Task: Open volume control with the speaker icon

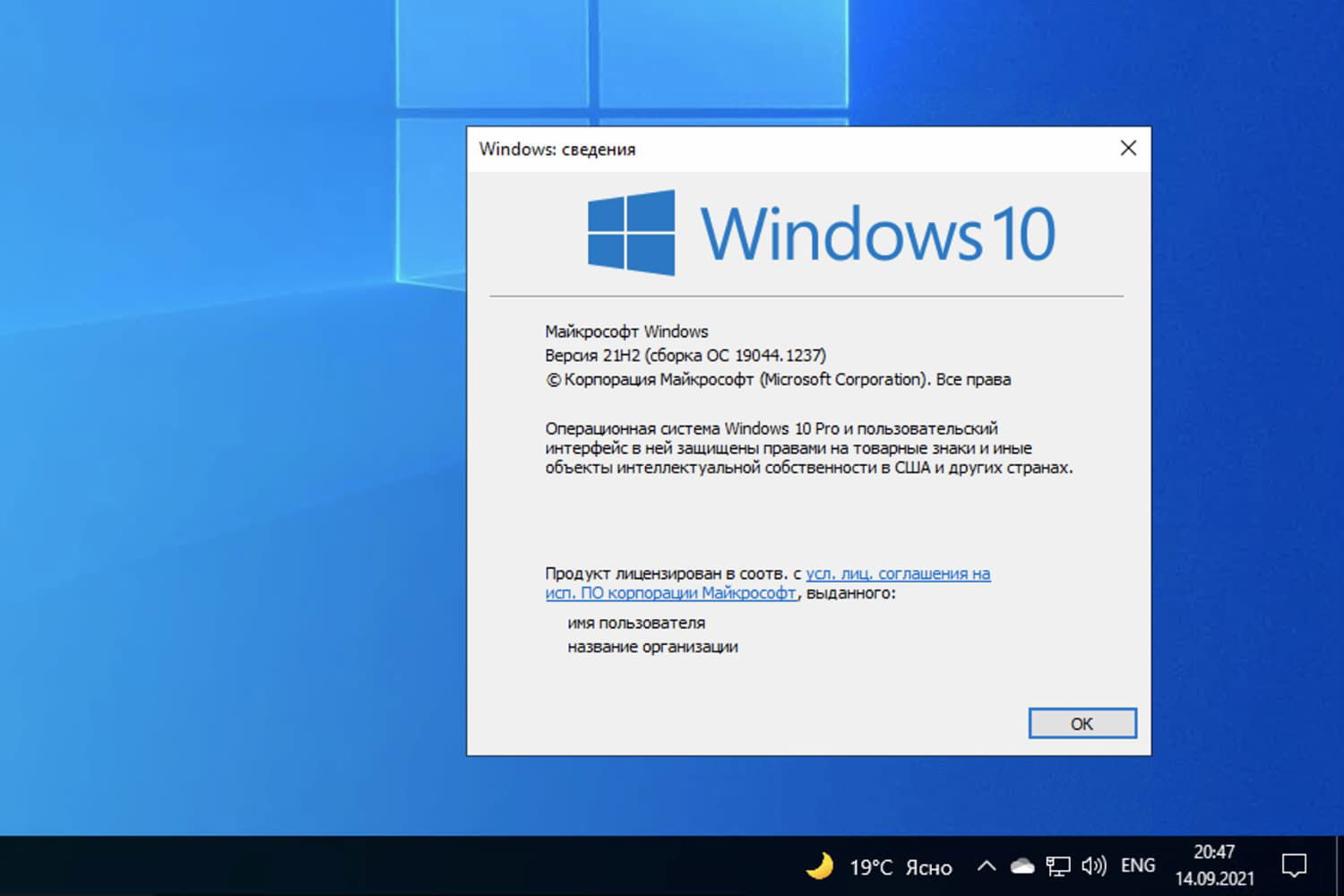Action: click(1095, 866)
